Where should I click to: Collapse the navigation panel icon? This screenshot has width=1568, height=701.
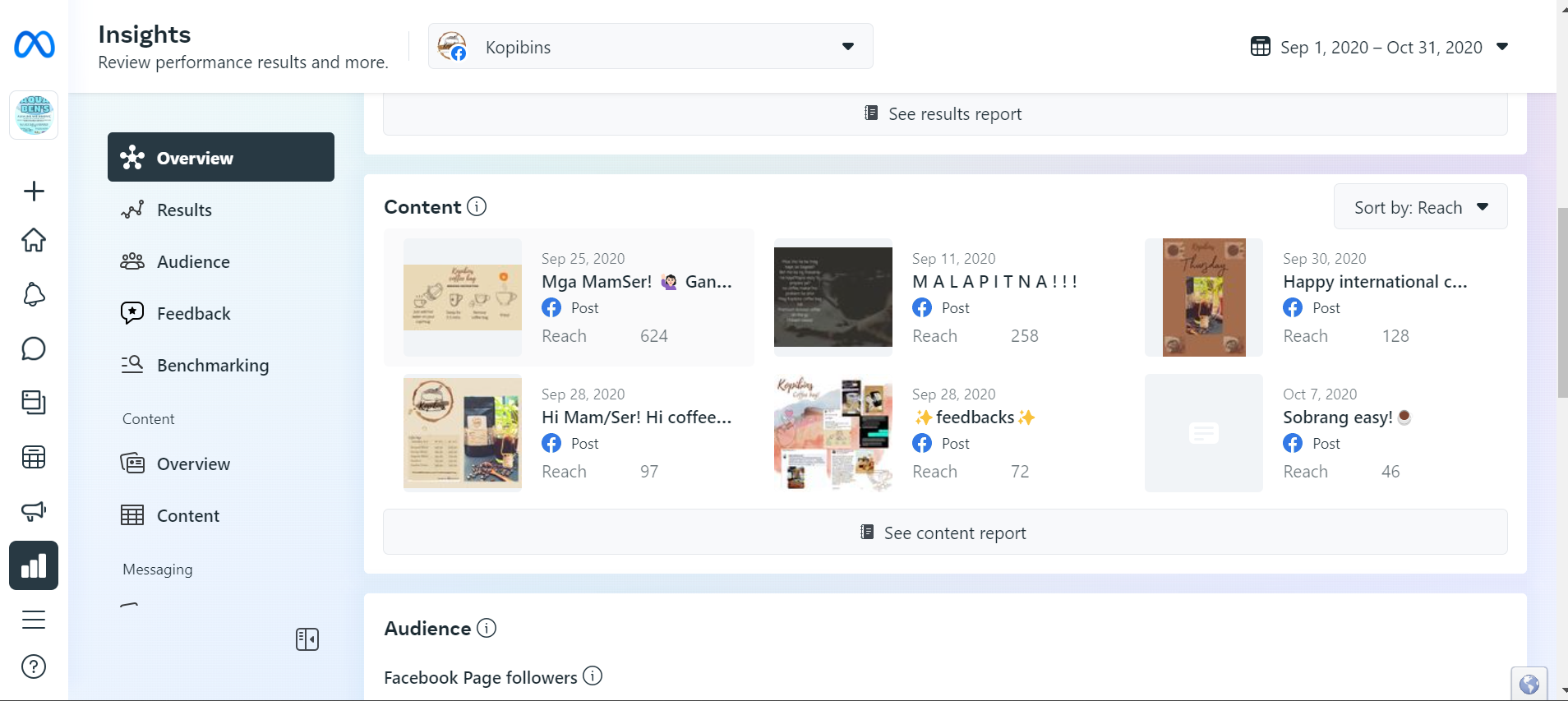click(x=307, y=639)
